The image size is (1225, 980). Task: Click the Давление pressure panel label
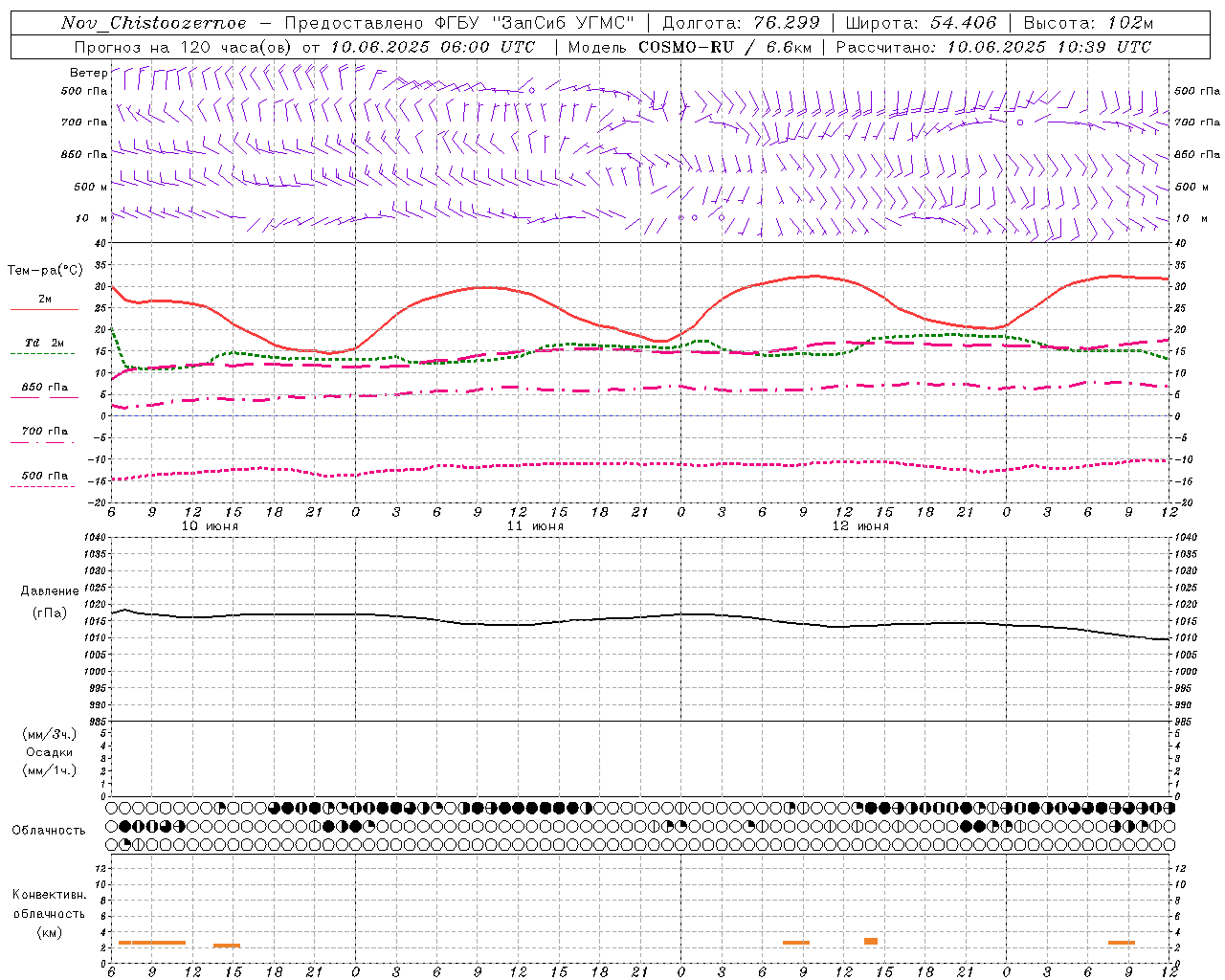click(x=50, y=591)
